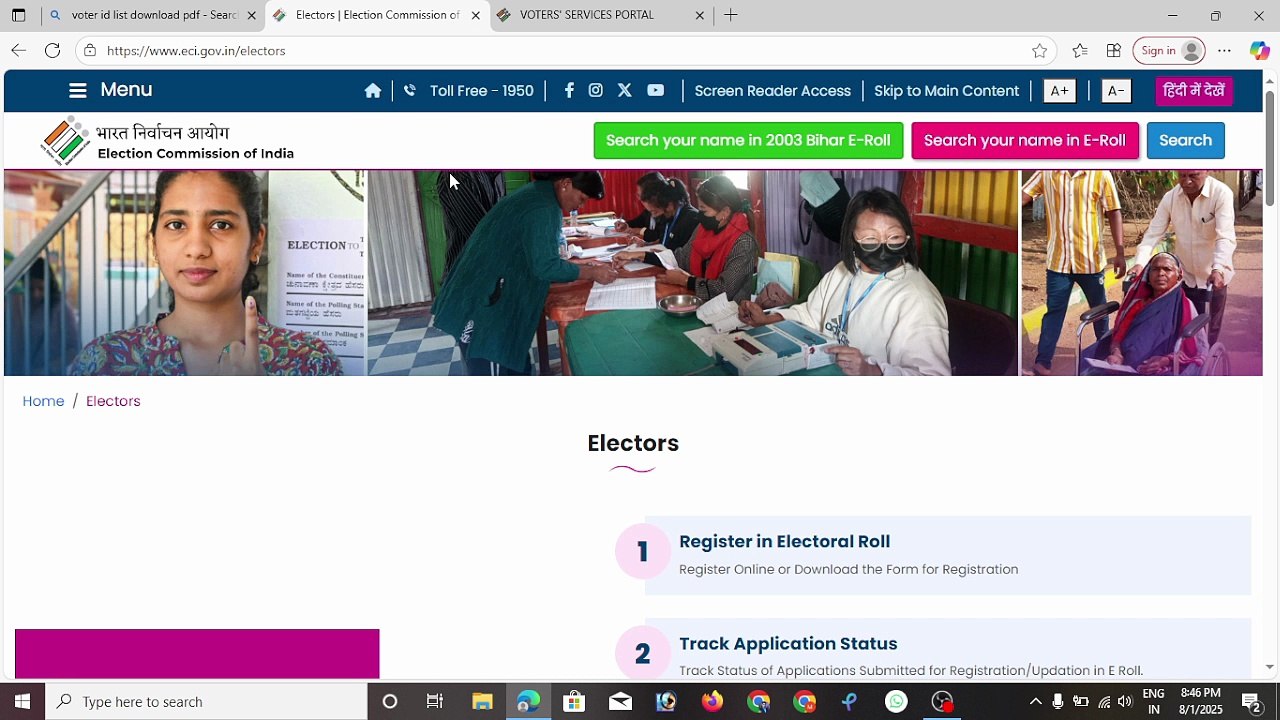Open WhatsApp from the taskbar

pos(897,702)
